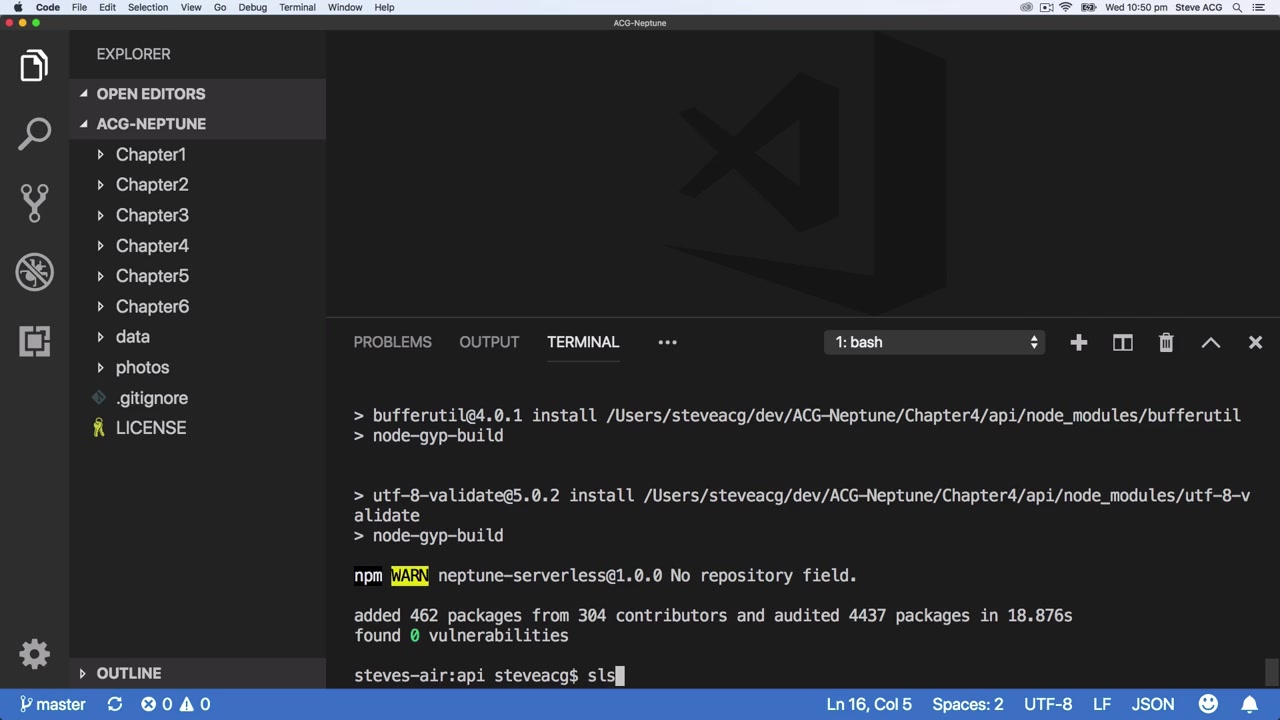Change indentation via 'Spaces: 2'

(x=967, y=704)
